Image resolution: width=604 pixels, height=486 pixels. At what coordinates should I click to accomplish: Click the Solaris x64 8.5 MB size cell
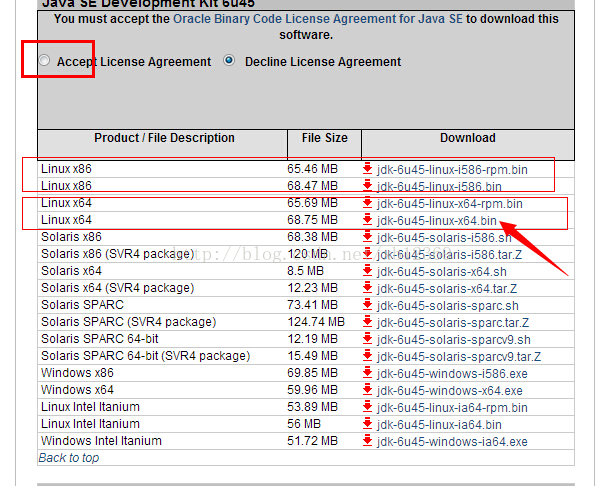point(305,271)
